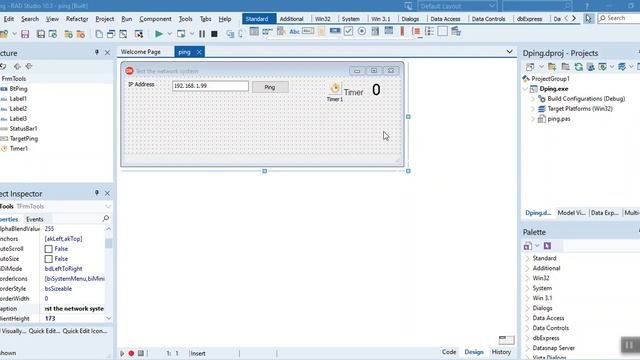Expand the ping.pas tree node
Viewport: 640px width, 360px height.
[x=533, y=119]
